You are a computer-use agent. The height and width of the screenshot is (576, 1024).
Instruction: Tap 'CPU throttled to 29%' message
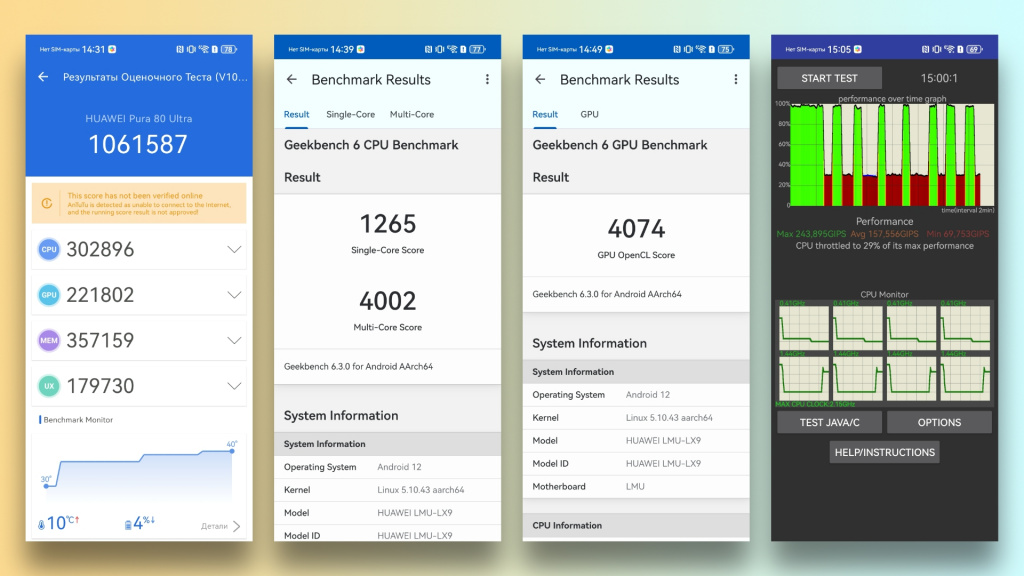tap(884, 246)
